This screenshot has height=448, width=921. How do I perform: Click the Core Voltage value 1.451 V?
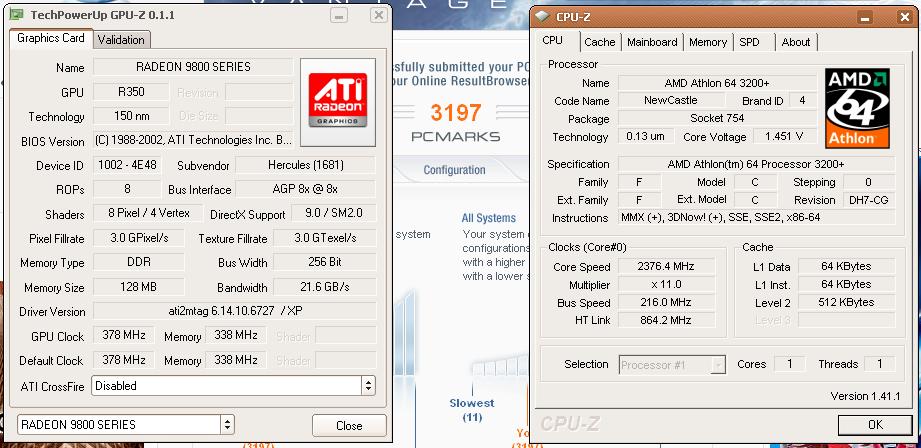click(784, 136)
